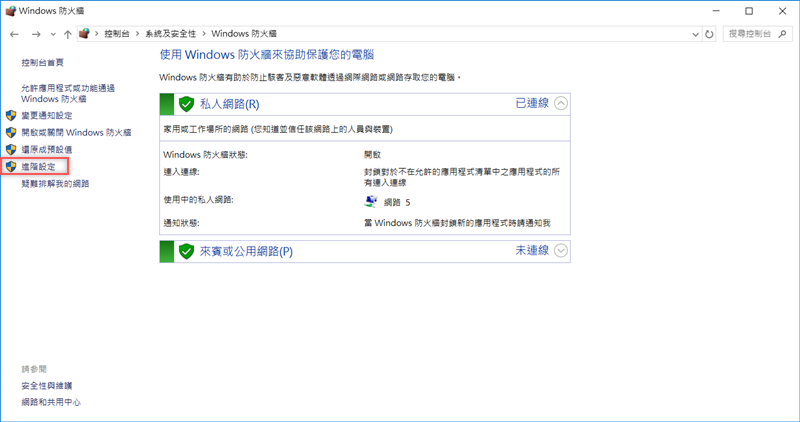
Task: Click the green shield in 私人網路 header
Action: tap(186, 104)
